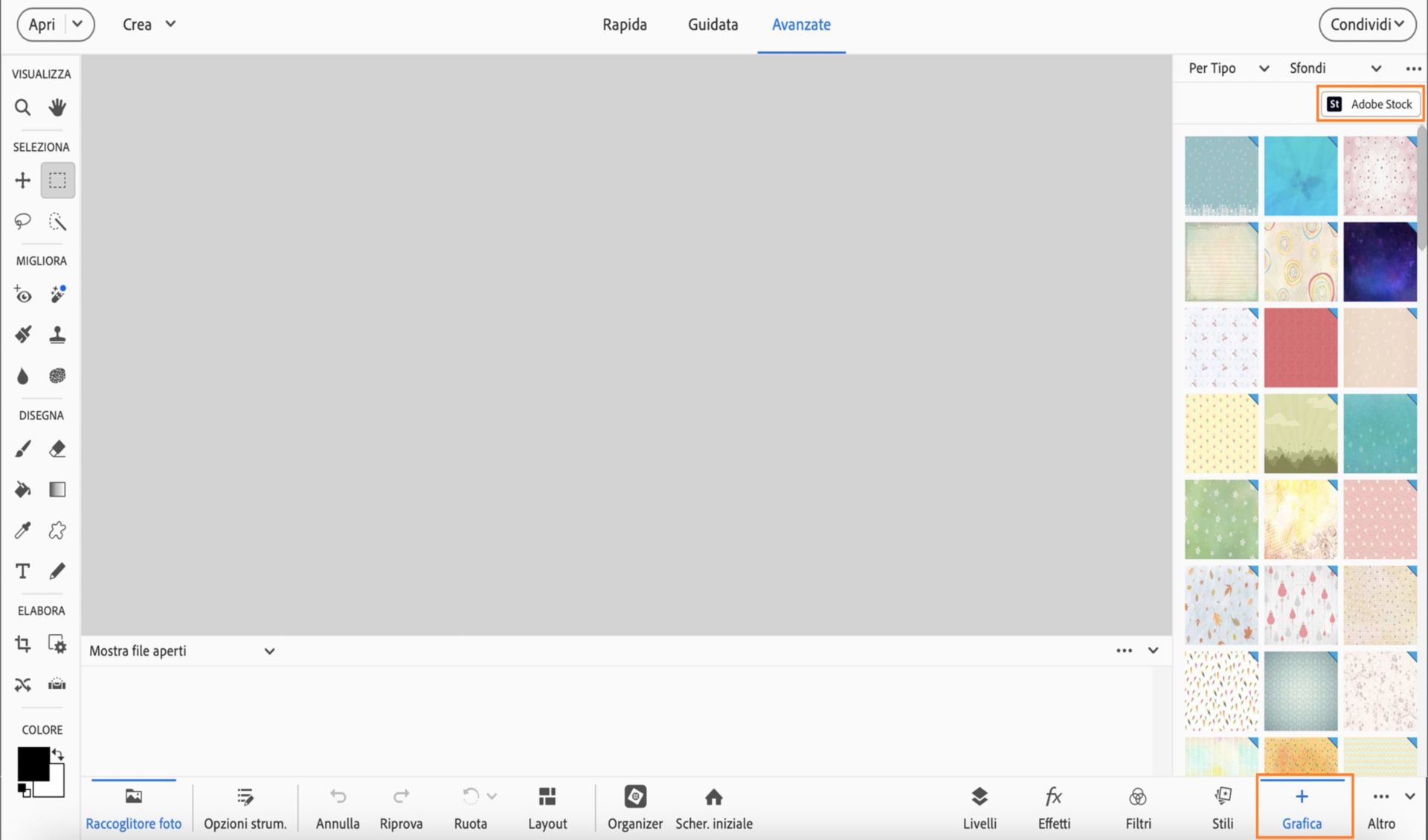This screenshot has width=1428, height=840.
Task: Switch to the Rapida tab
Action: 624,25
